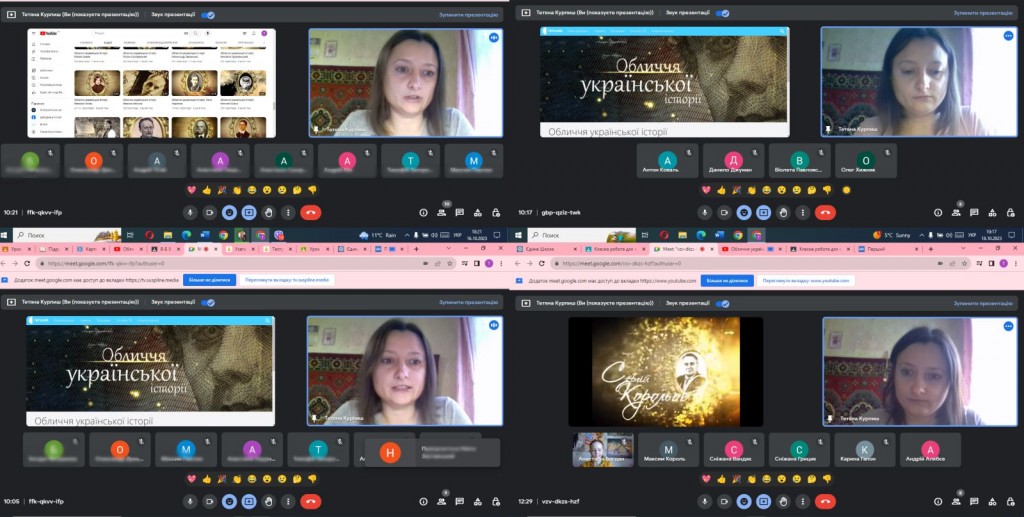Screen dimensions: 1024x517
Task: Open reactions panel in the 10:17 meeting
Action: [x=744, y=212]
